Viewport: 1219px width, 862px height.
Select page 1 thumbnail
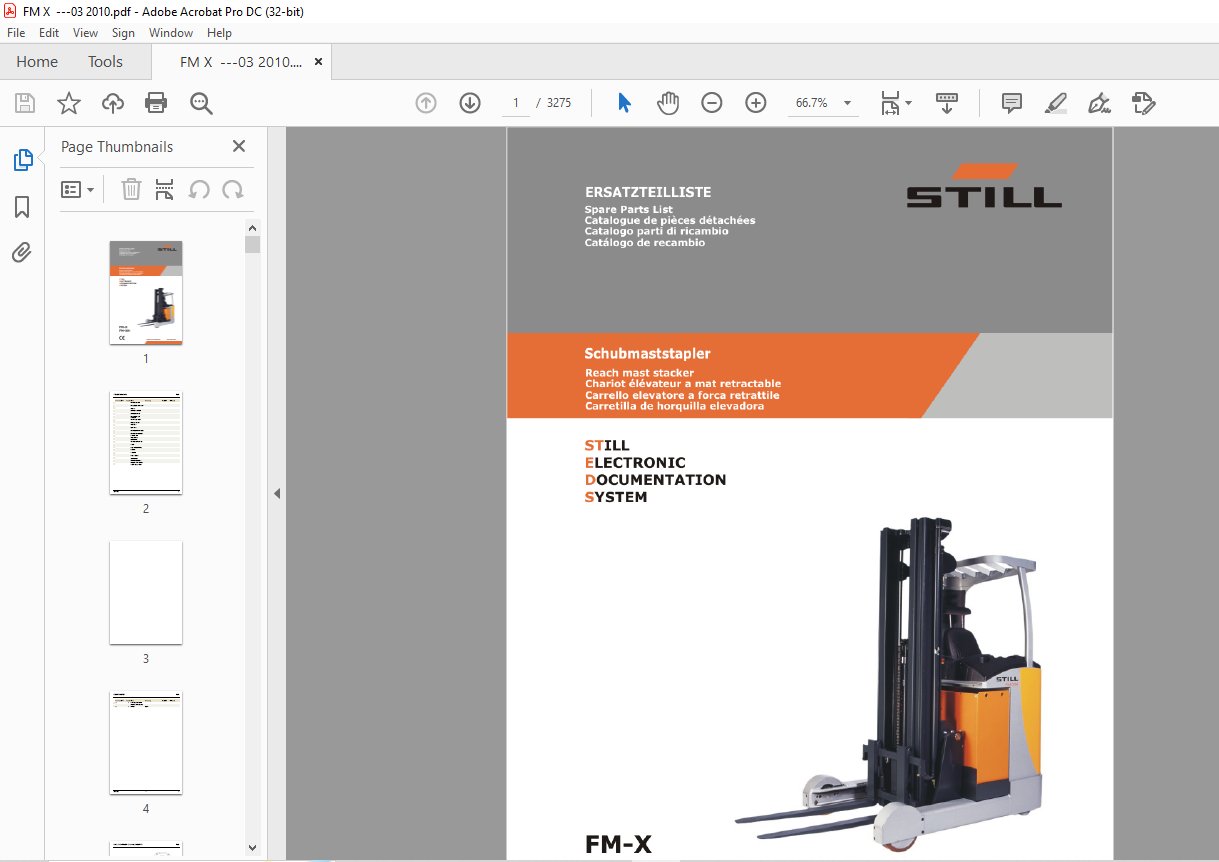(146, 293)
